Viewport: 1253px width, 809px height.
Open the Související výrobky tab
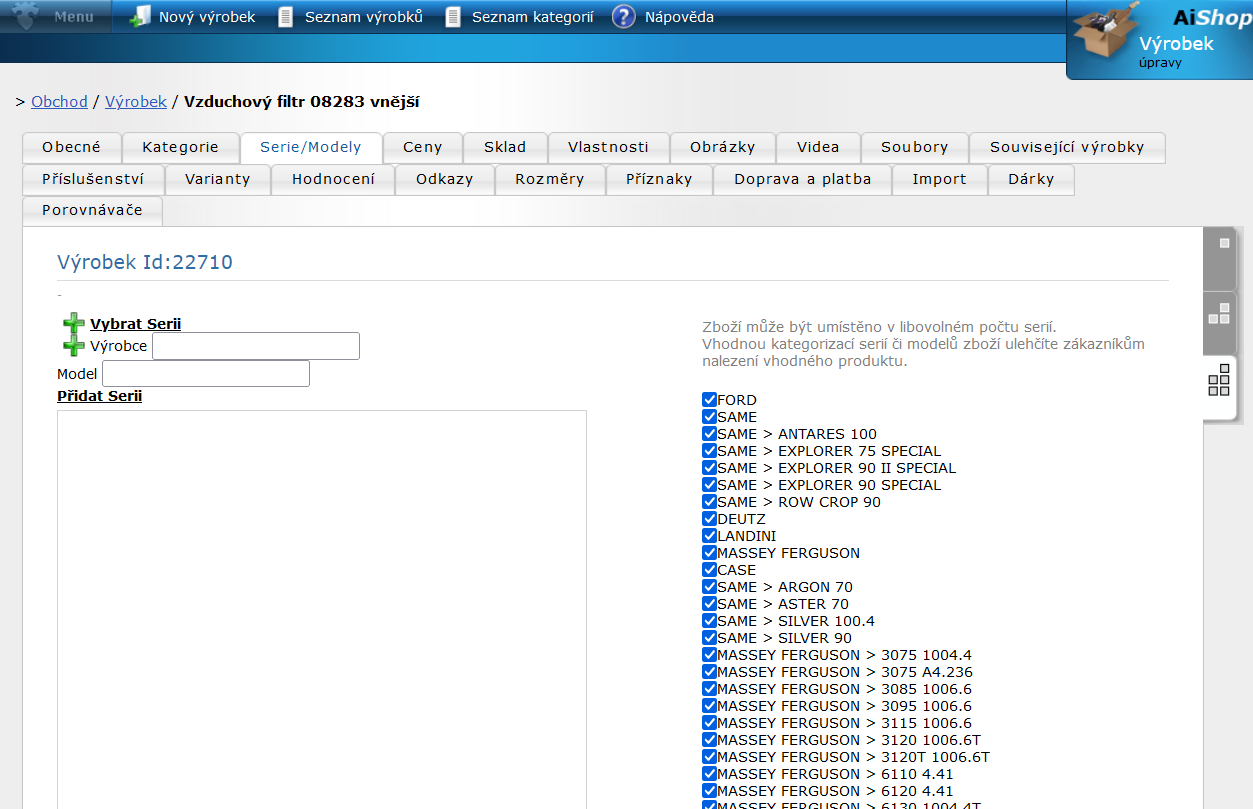(1067, 147)
